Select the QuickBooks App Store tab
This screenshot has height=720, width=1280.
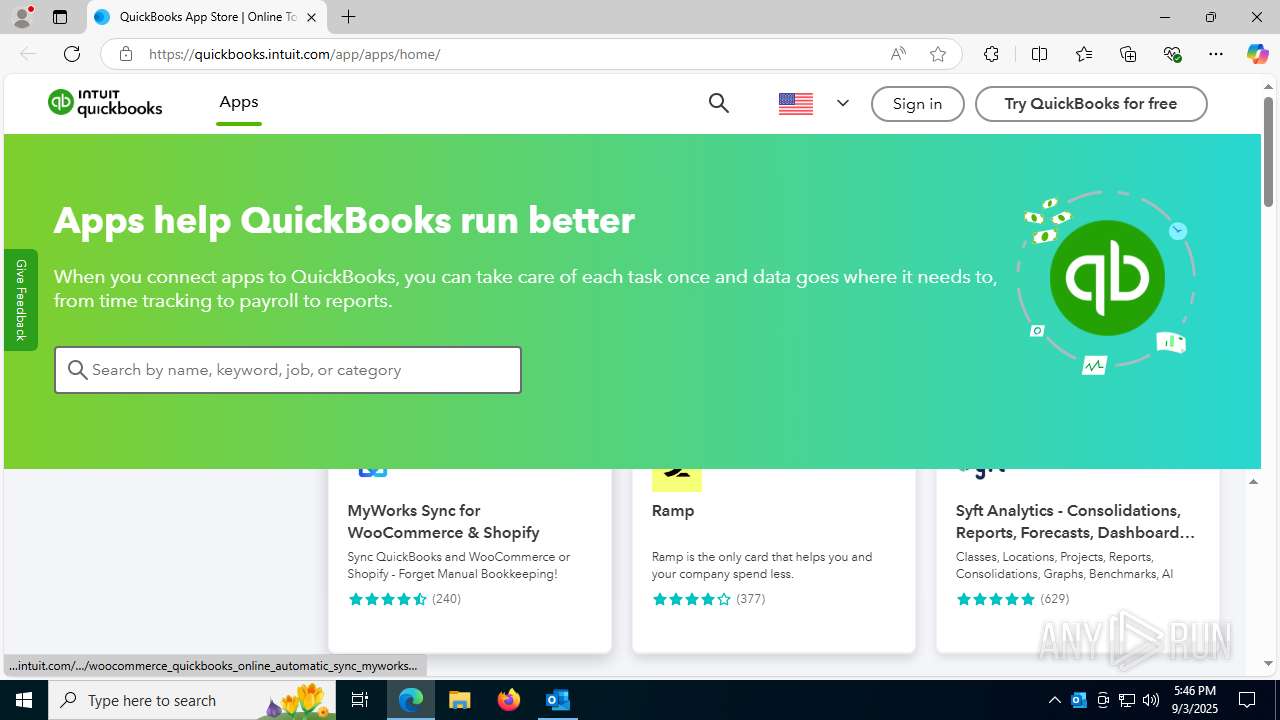pos(207,17)
